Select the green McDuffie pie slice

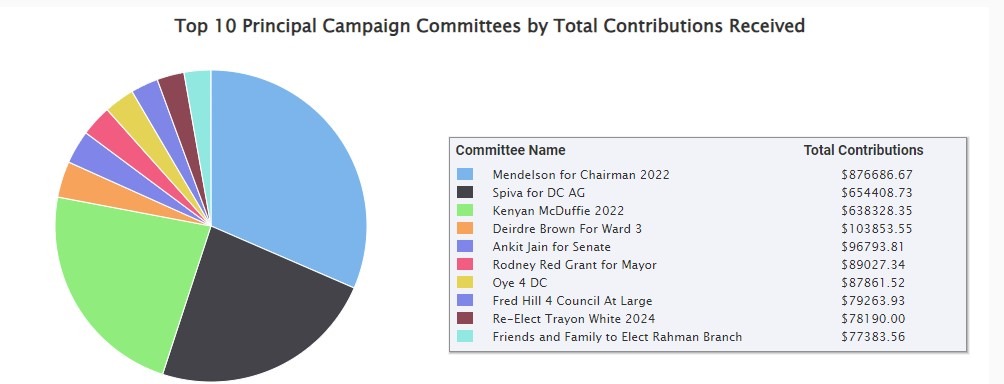click(x=122, y=275)
